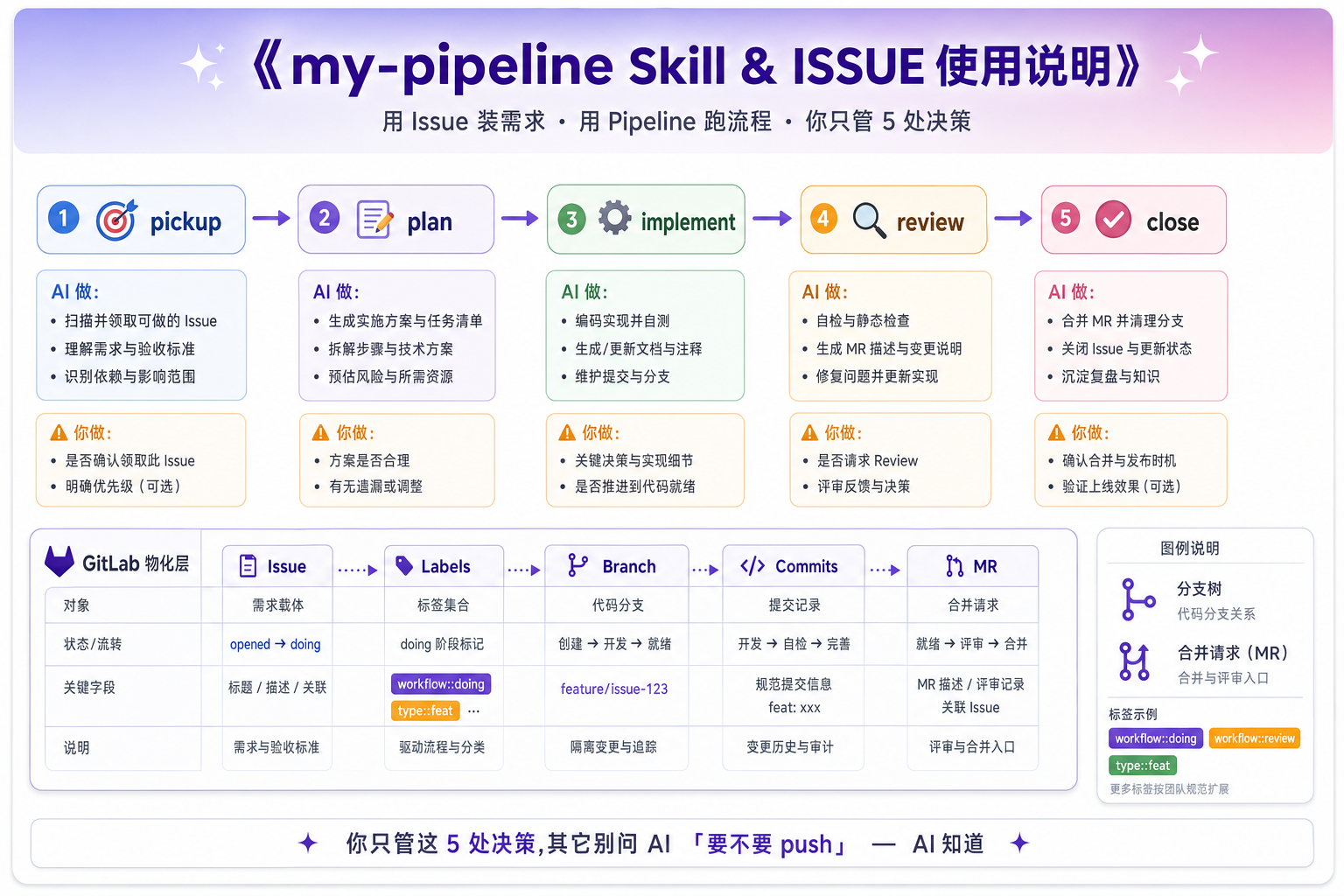Click the 自检与静态检查 bullet
This screenshot has width=1344, height=896.
pyautogui.click(x=863, y=321)
